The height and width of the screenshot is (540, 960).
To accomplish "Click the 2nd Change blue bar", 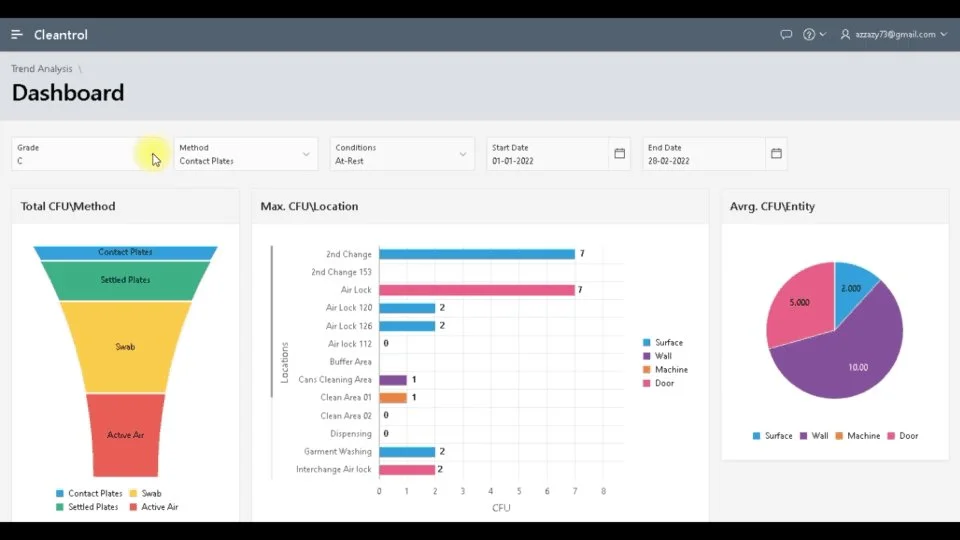I will tap(476, 254).
